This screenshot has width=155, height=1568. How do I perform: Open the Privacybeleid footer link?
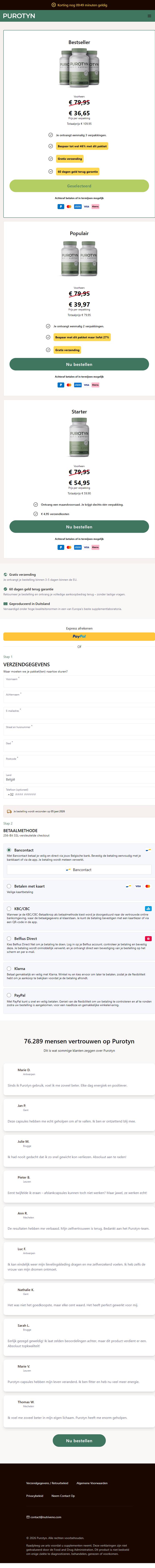pos(35,1496)
